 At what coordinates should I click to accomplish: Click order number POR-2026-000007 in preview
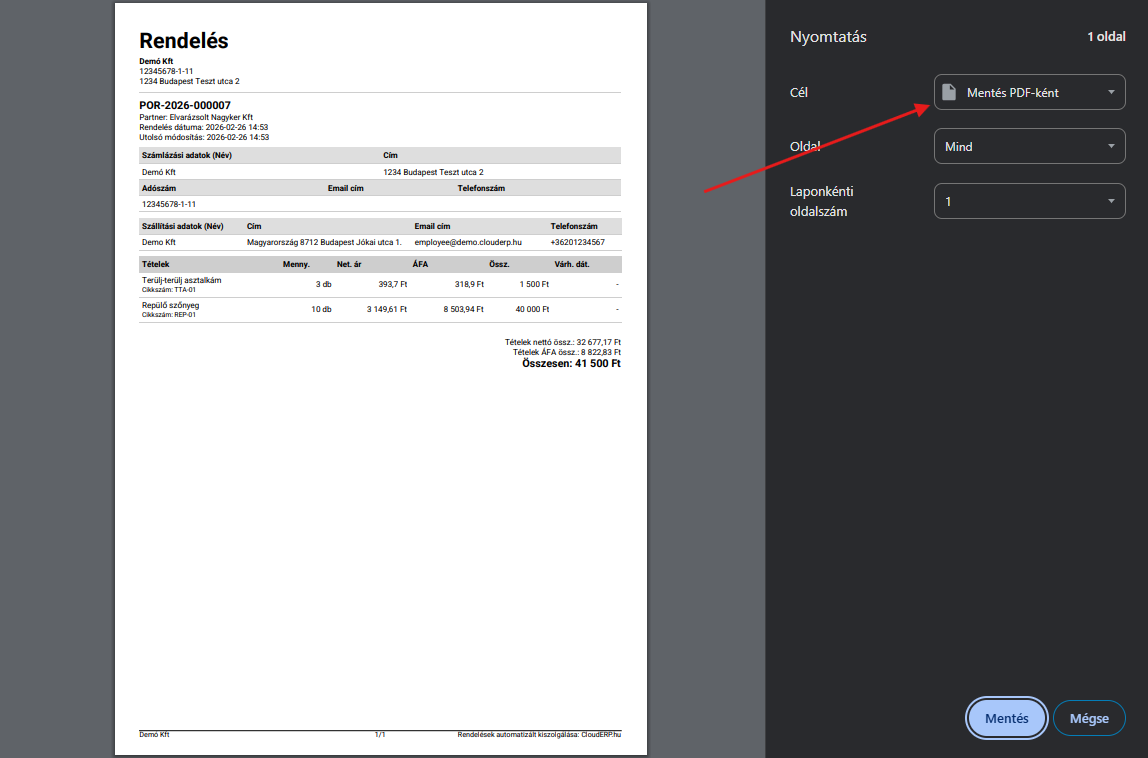[x=185, y=105]
